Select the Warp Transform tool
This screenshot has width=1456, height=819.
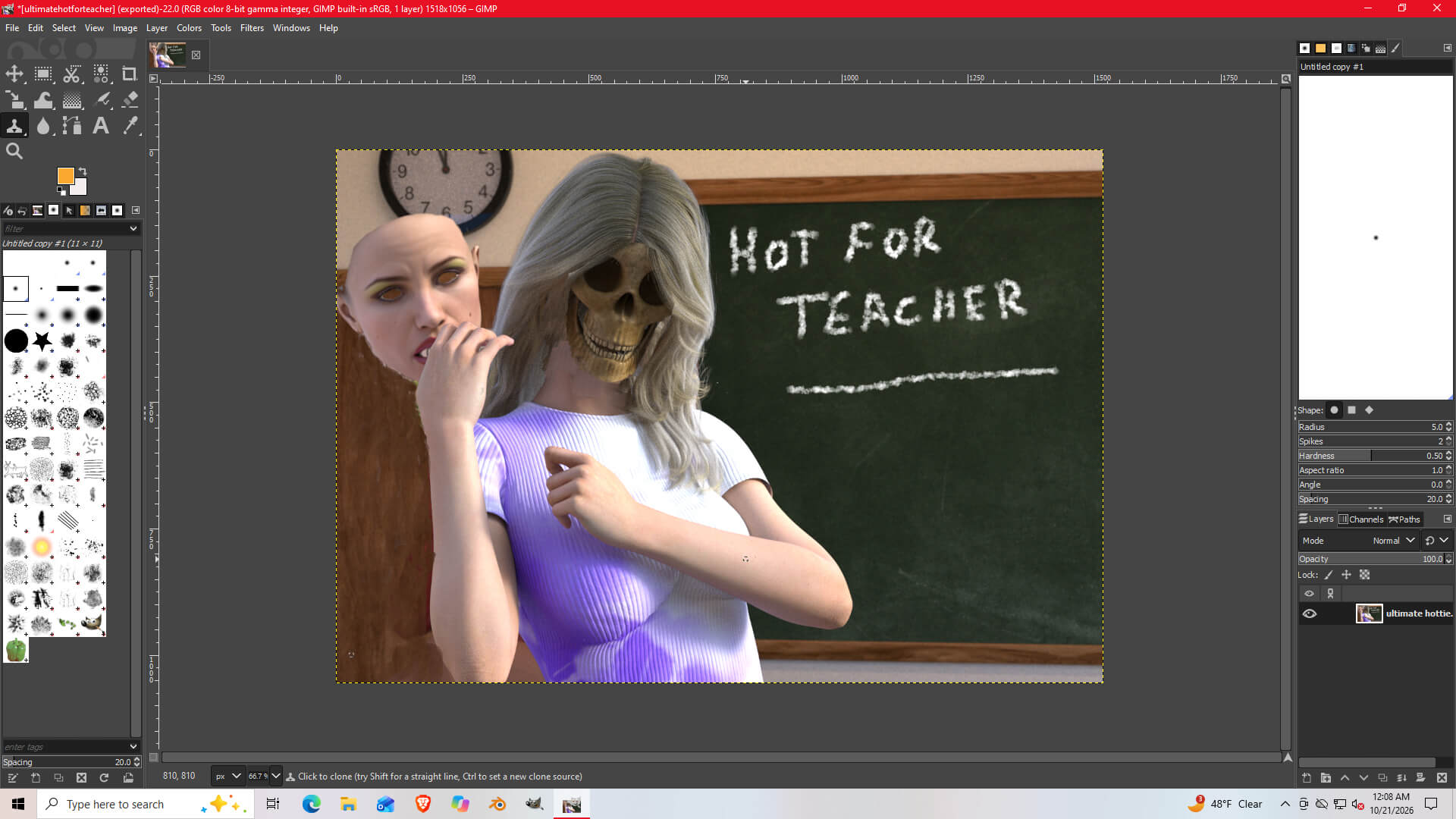43,99
